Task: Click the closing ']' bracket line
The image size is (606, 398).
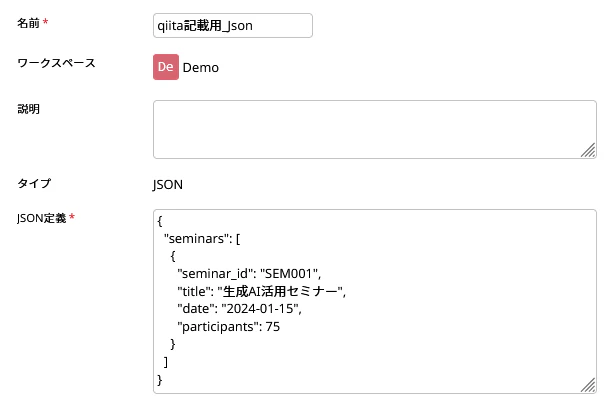Action: point(166,362)
